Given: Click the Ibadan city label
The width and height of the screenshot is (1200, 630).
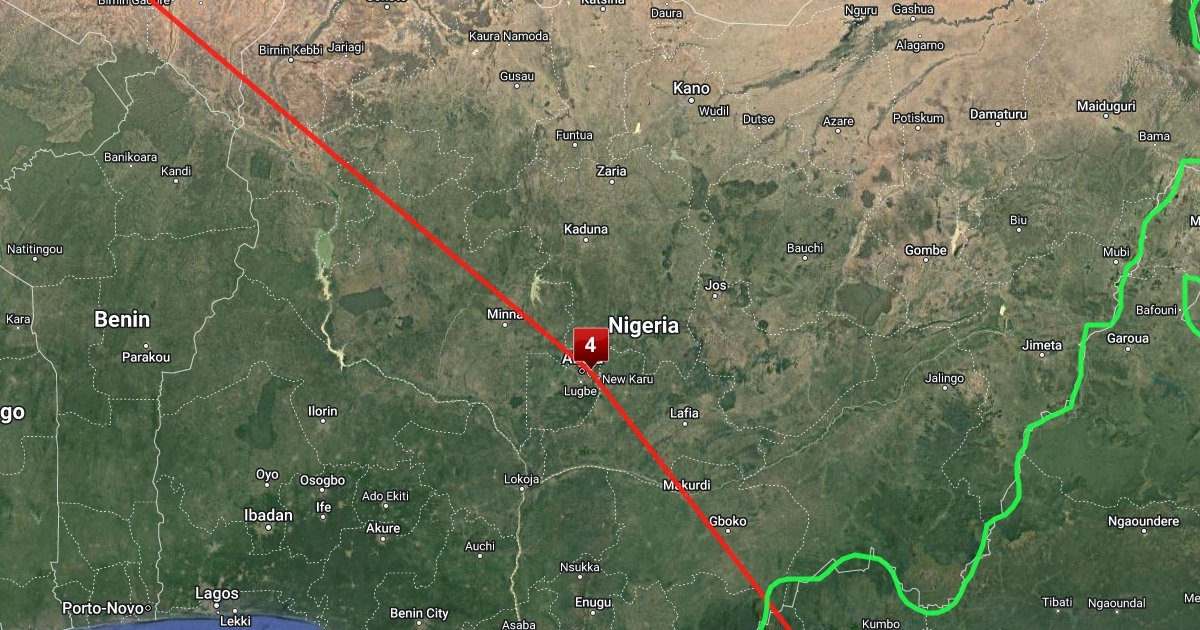Looking at the screenshot, I should click(x=269, y=516).
